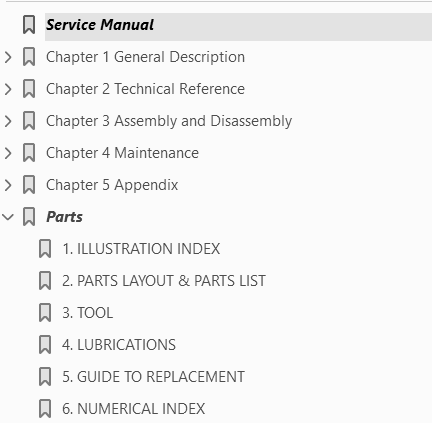This screenshot has width=432, height=423.
Task: Click bookmark icon for 1. ILLUSTRATION INDEX
Action: [45, 249]
